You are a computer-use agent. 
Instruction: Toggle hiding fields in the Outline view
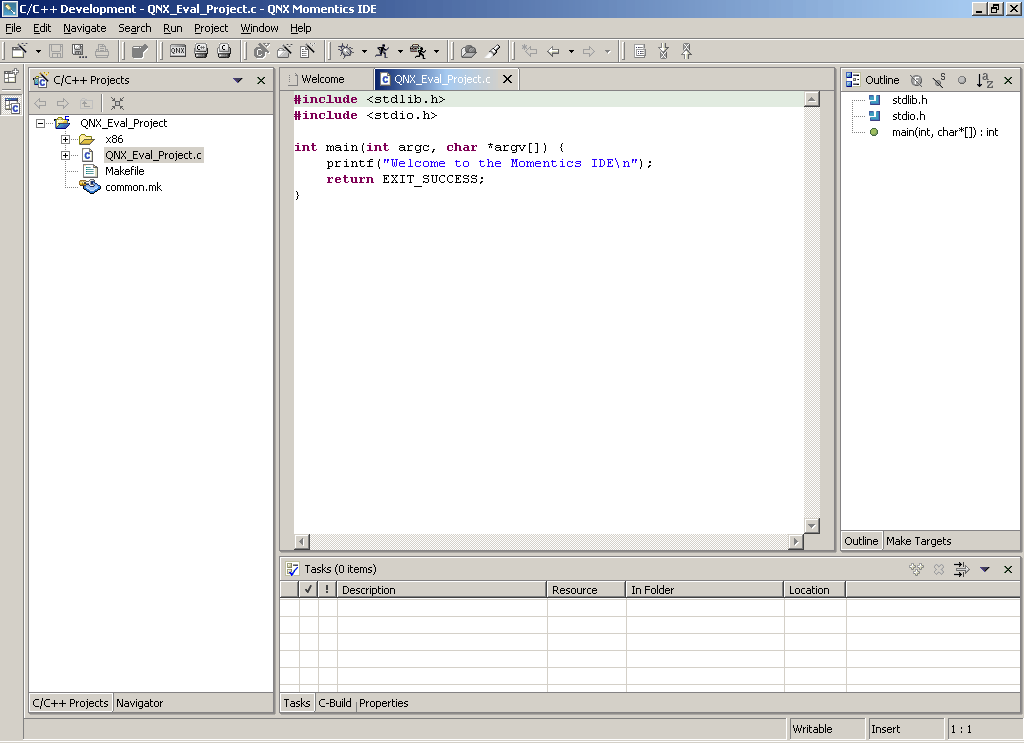tap(915, 80)
